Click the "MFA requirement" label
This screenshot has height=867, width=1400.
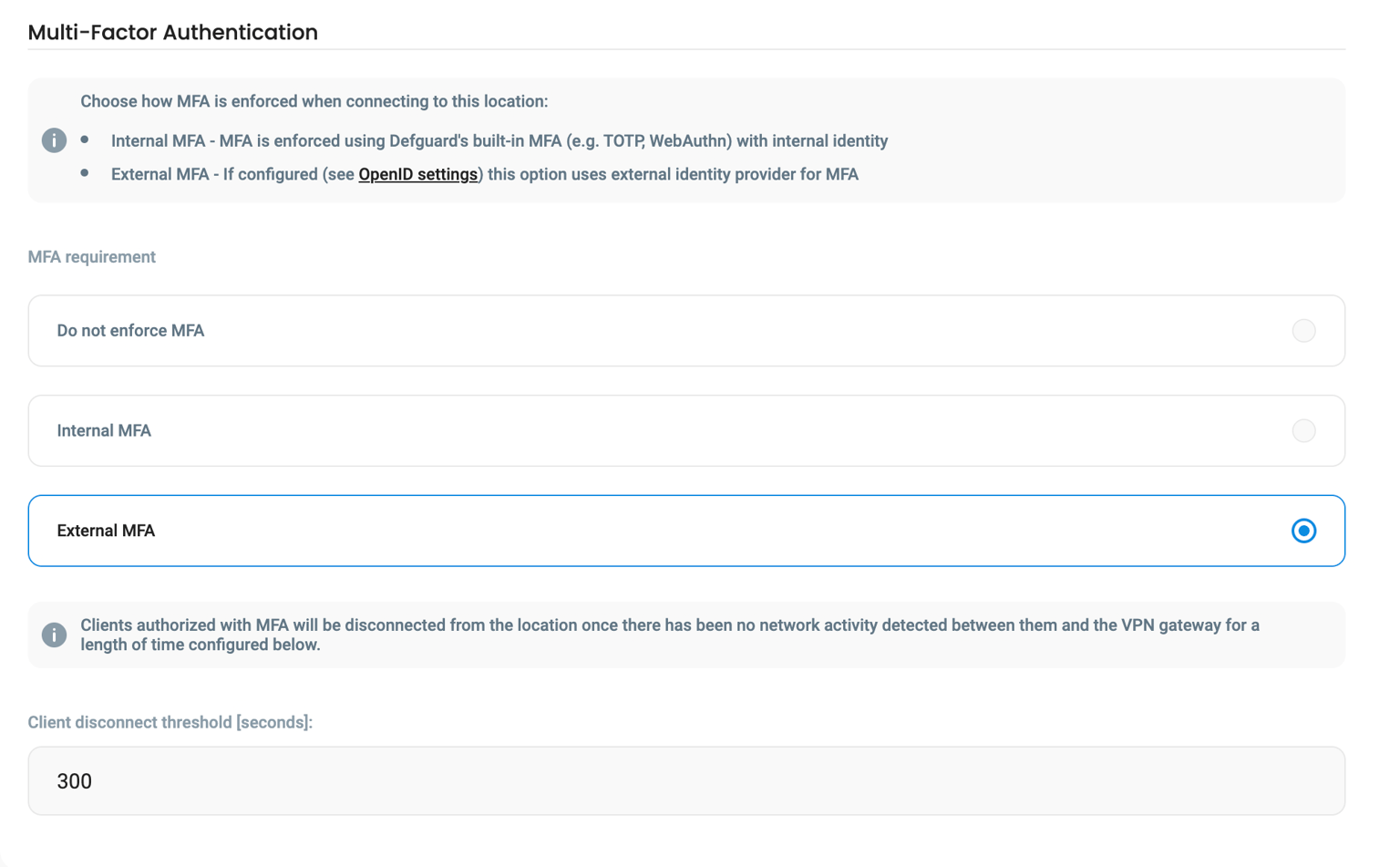pyautogui.click(x=91, y=256)
